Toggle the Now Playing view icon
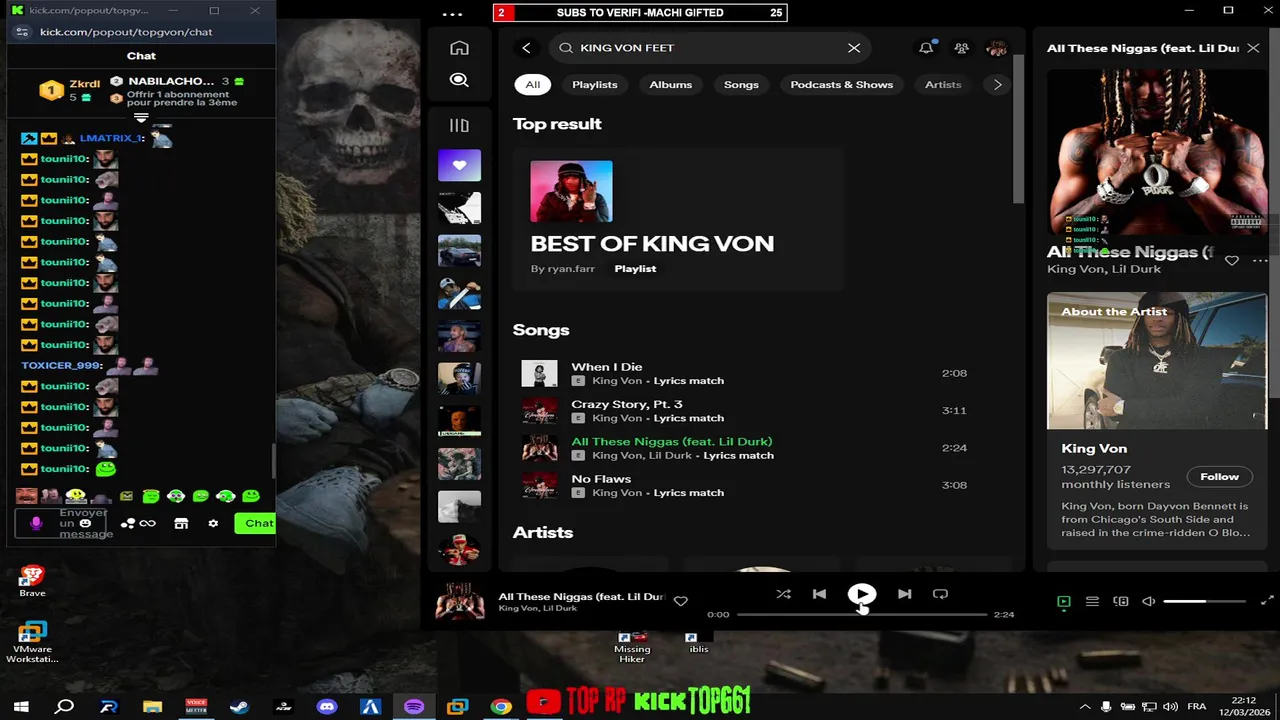Viewport: 1280px width, 720px height. 1064,601
